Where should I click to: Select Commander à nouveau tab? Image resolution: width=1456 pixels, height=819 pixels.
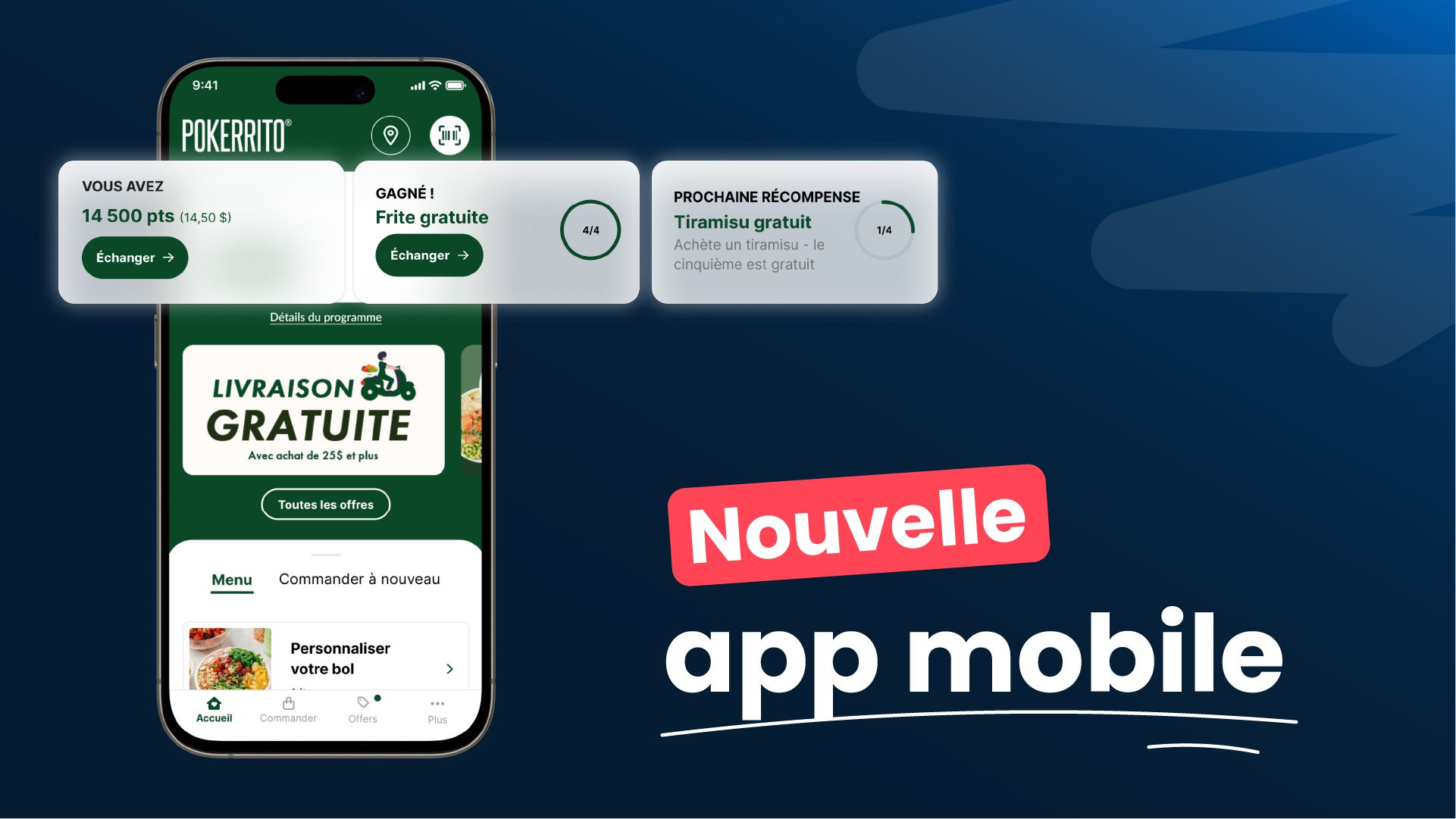click(358, 578)
